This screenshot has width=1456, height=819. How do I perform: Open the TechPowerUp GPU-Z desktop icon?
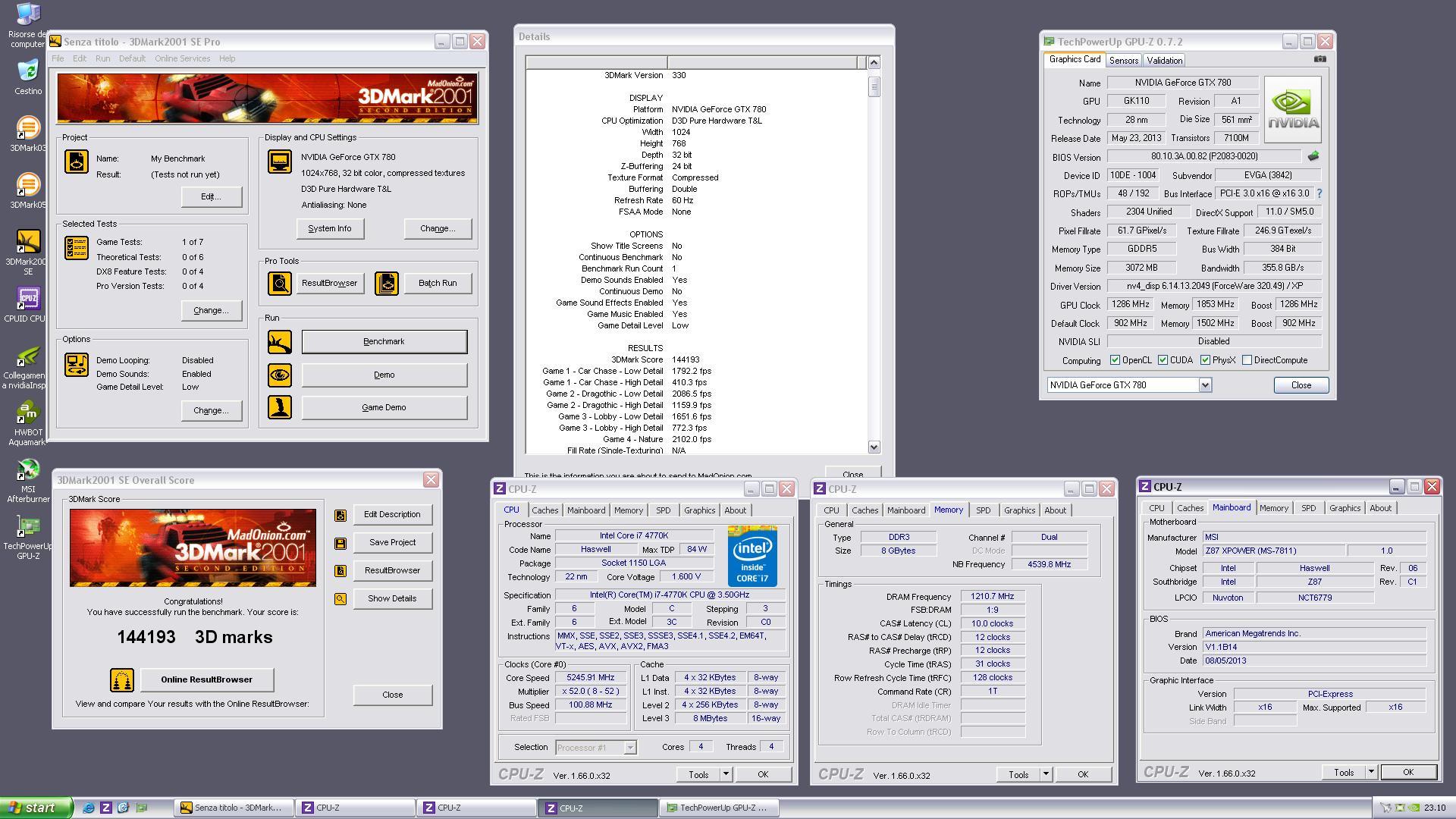28,537
